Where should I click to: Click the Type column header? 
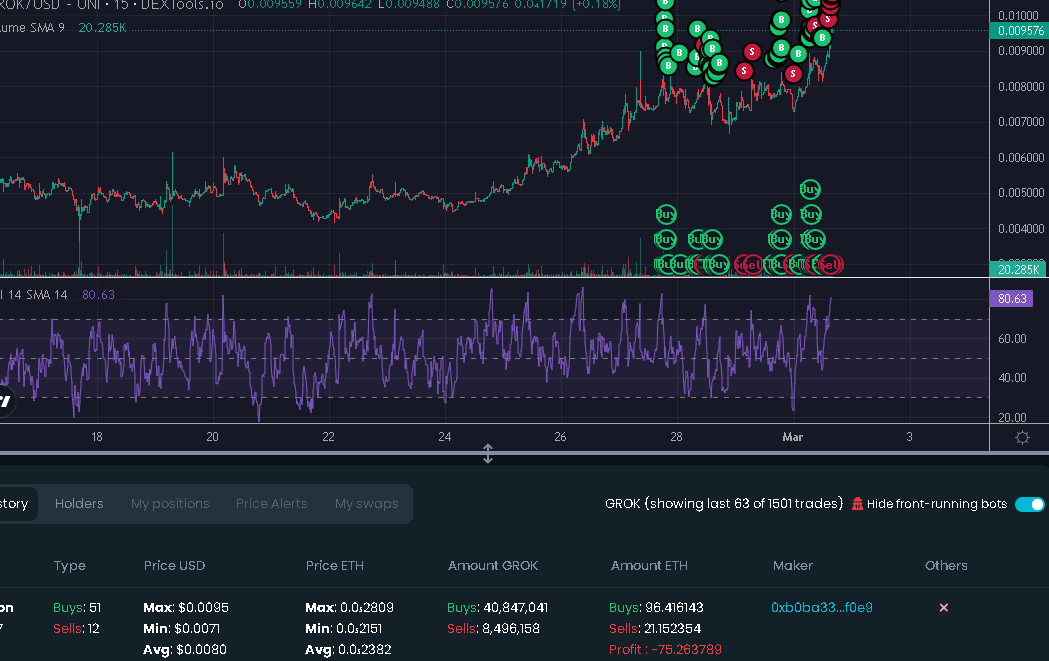point(70,565)
